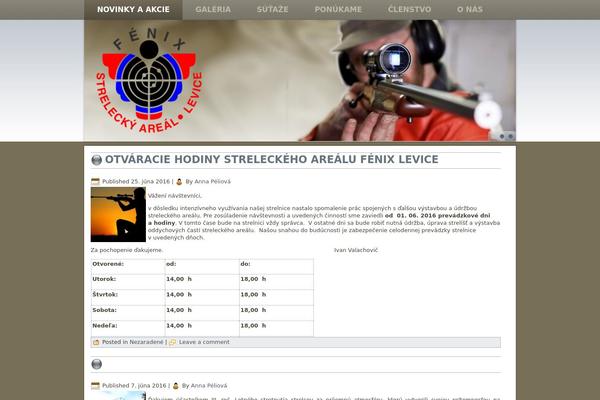Click the calendar icon beside Published 7. júna 2016
Viewport: 600px width, 400px height.
[x=95, y=385]
